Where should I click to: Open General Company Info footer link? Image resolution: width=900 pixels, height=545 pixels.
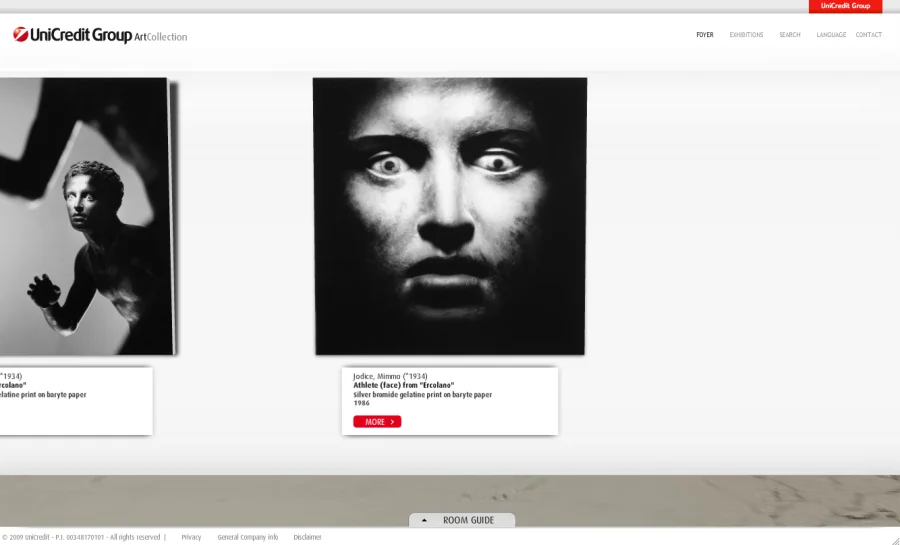pos(247,537)
